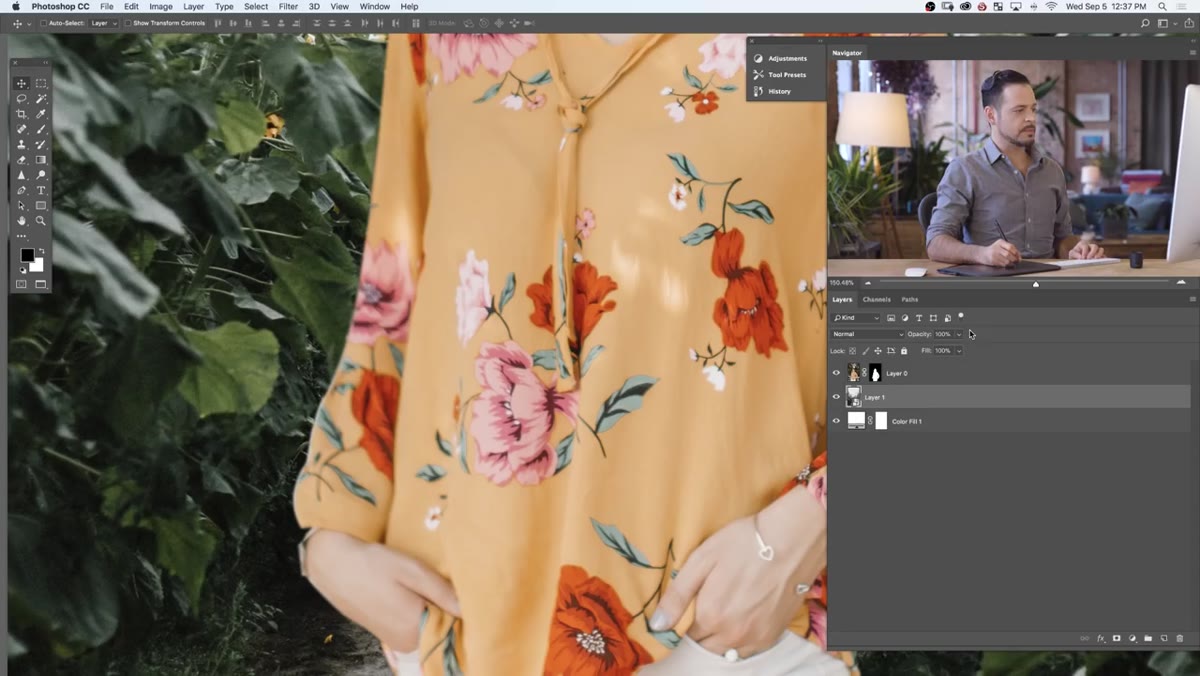Image resolution: width=1200 pixels, height=676 pixels.
Task: Select the Zoom tool in toolbox
Action: tap(41, 220)
